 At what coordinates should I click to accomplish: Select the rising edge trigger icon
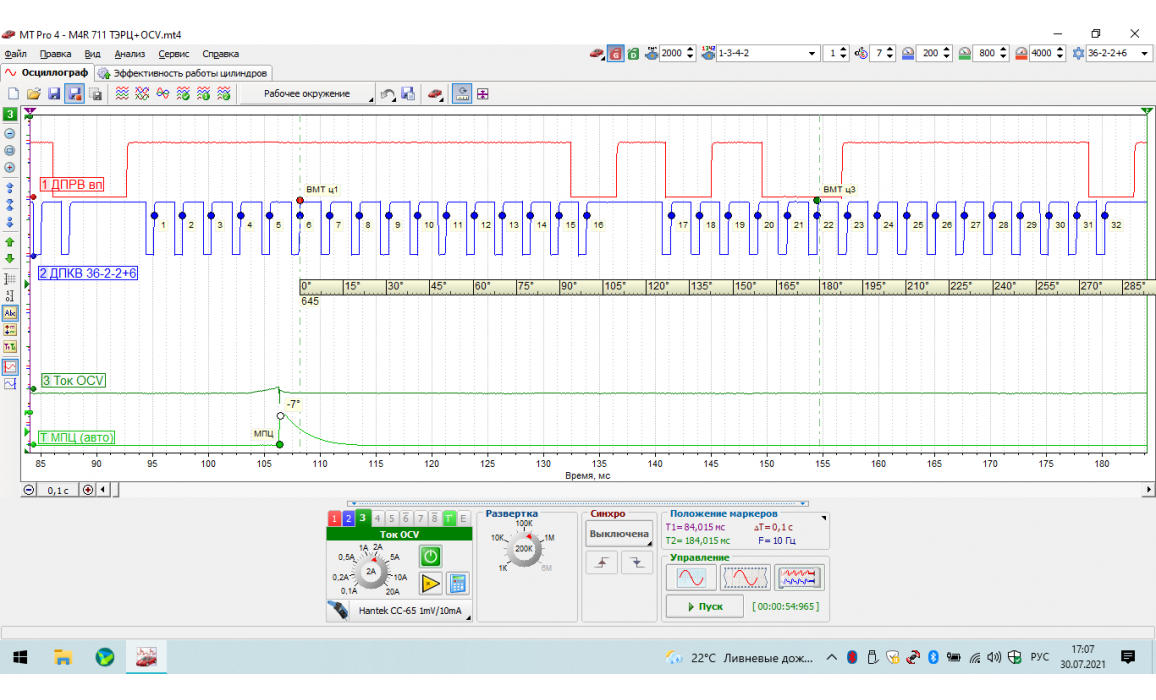(x=602, y=564)
